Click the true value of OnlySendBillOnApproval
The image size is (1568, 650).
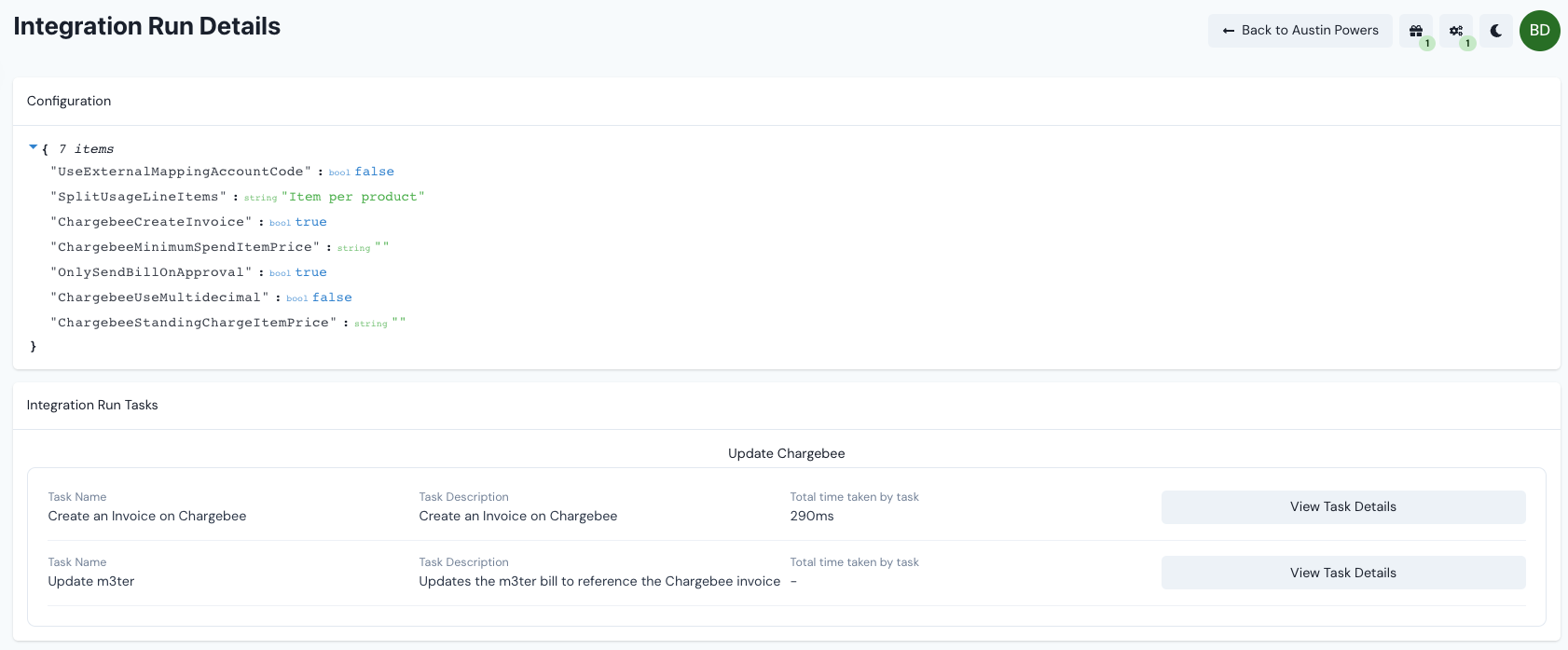(311, 272)
